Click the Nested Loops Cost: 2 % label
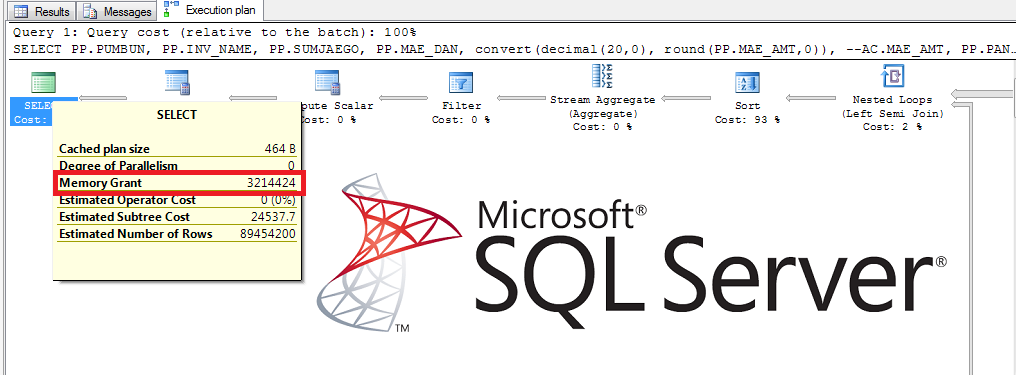The height and width of the screenshot is (375, 1020). [892, 126]
